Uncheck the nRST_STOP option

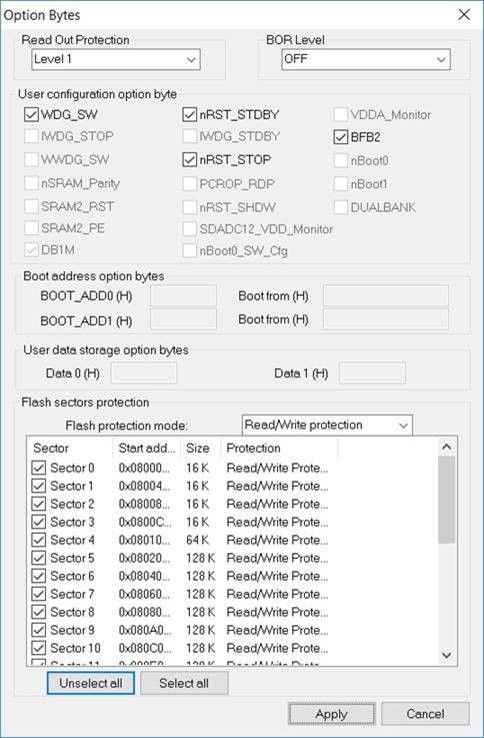tap(189, 160)
